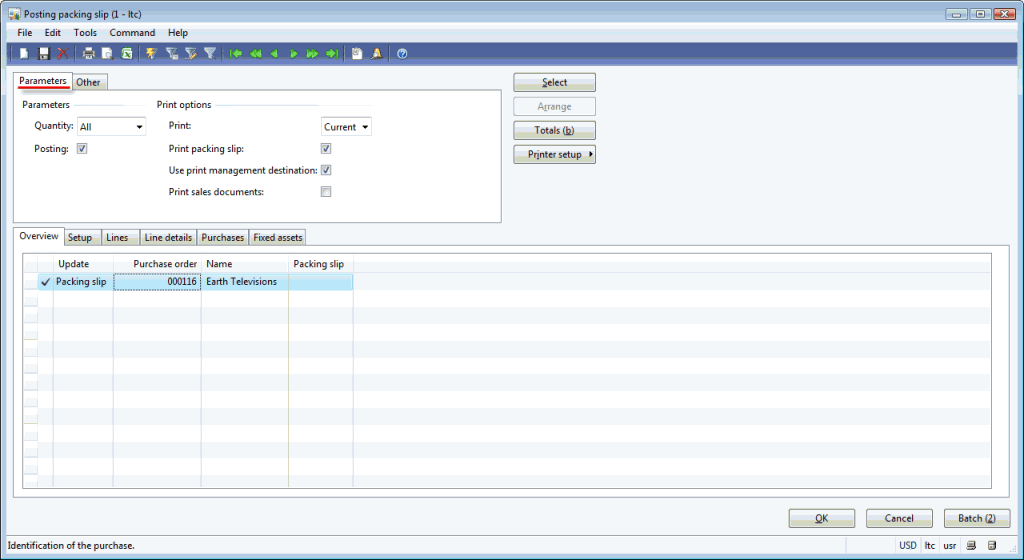
Task: Open Help with the question-mark icon
Action: coord(402,54)
